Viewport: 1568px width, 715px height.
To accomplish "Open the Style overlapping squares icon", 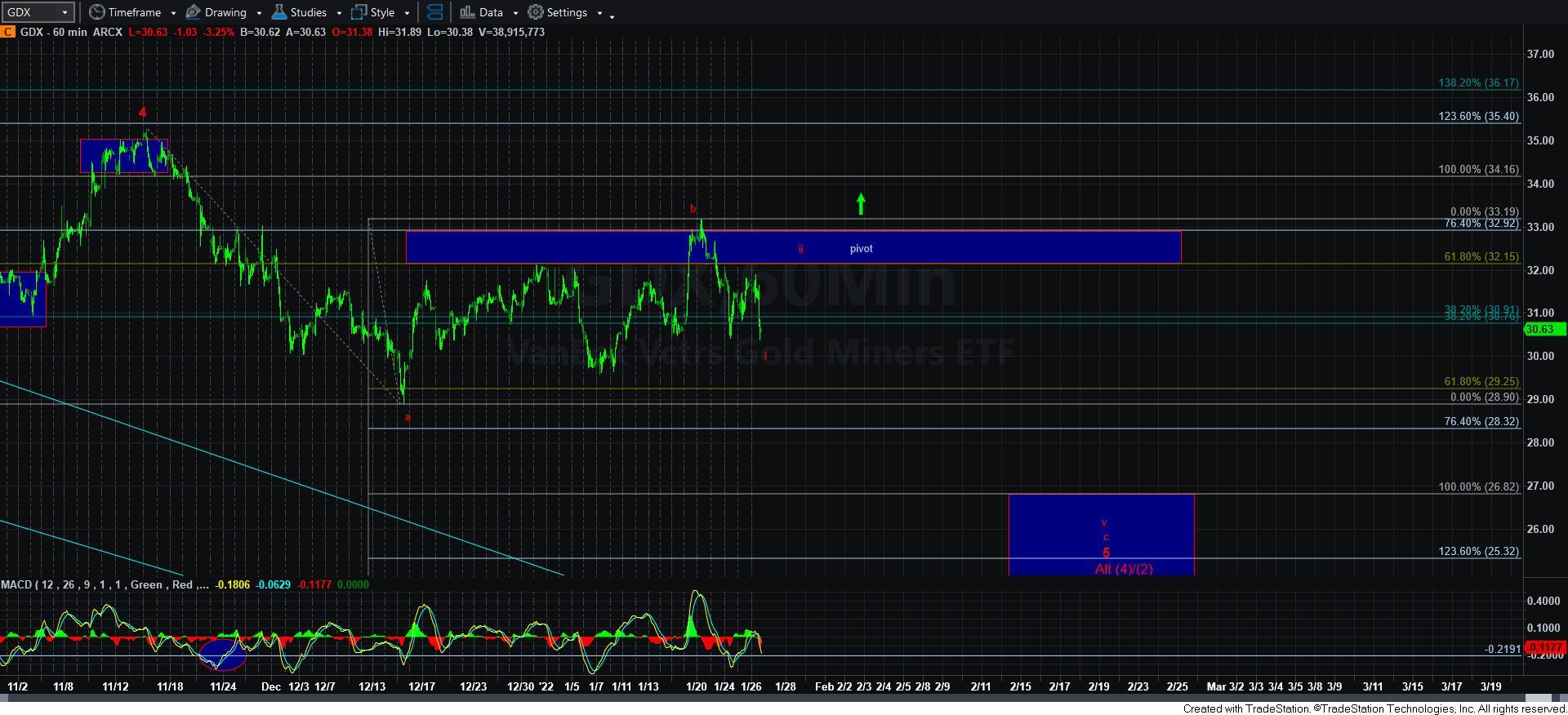I will tap(359, 12).
